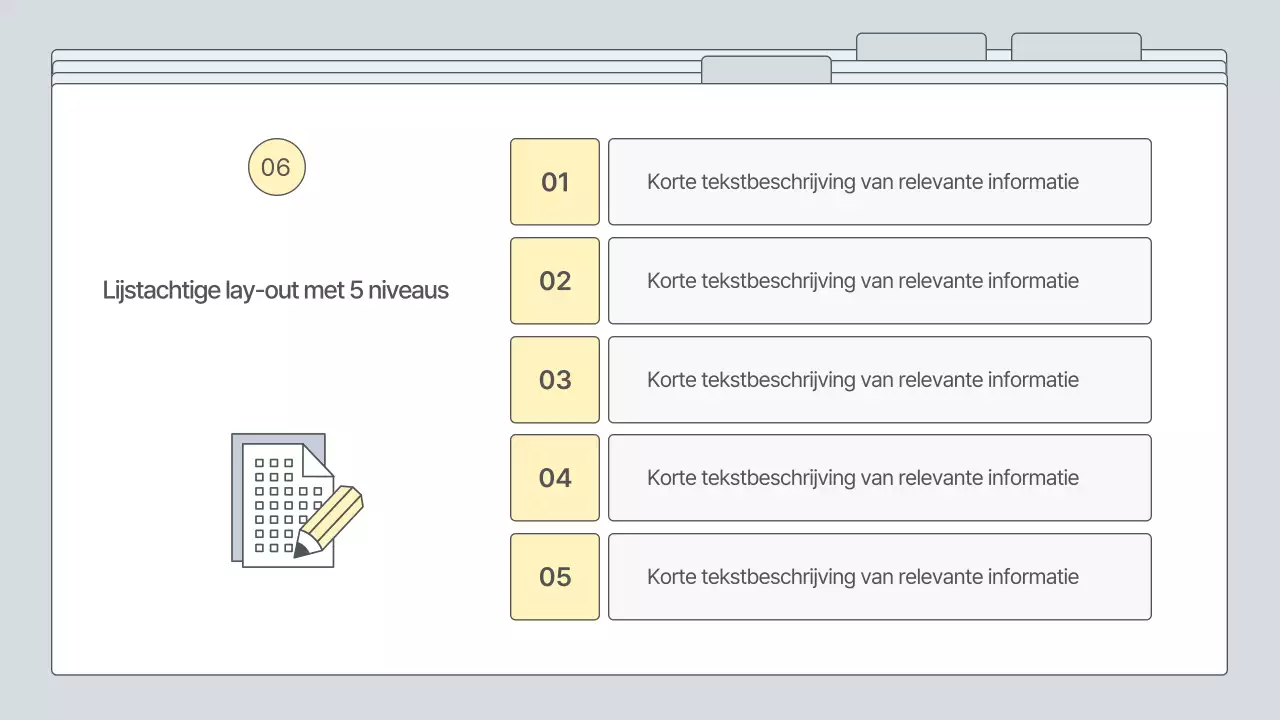Expand the last description row
1280x720 pixels.
click(879, 577)
